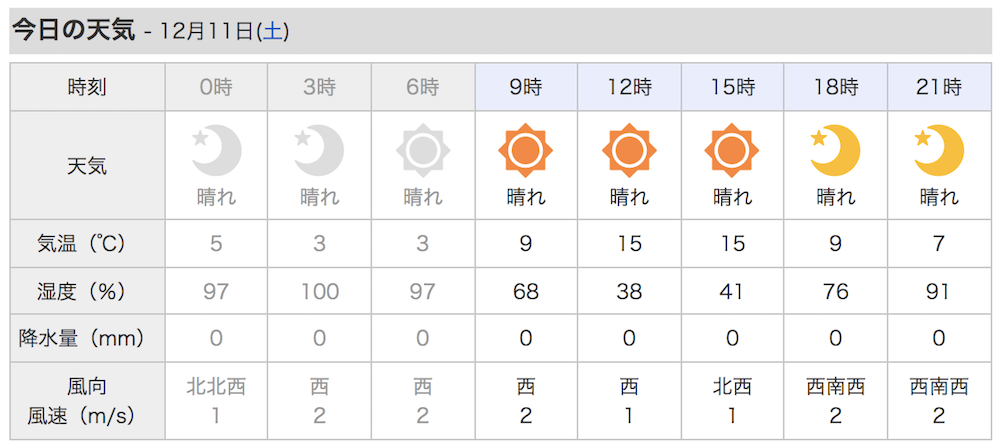
Task: Click the yellow moon icon at 18時
Action: [835, 150]
